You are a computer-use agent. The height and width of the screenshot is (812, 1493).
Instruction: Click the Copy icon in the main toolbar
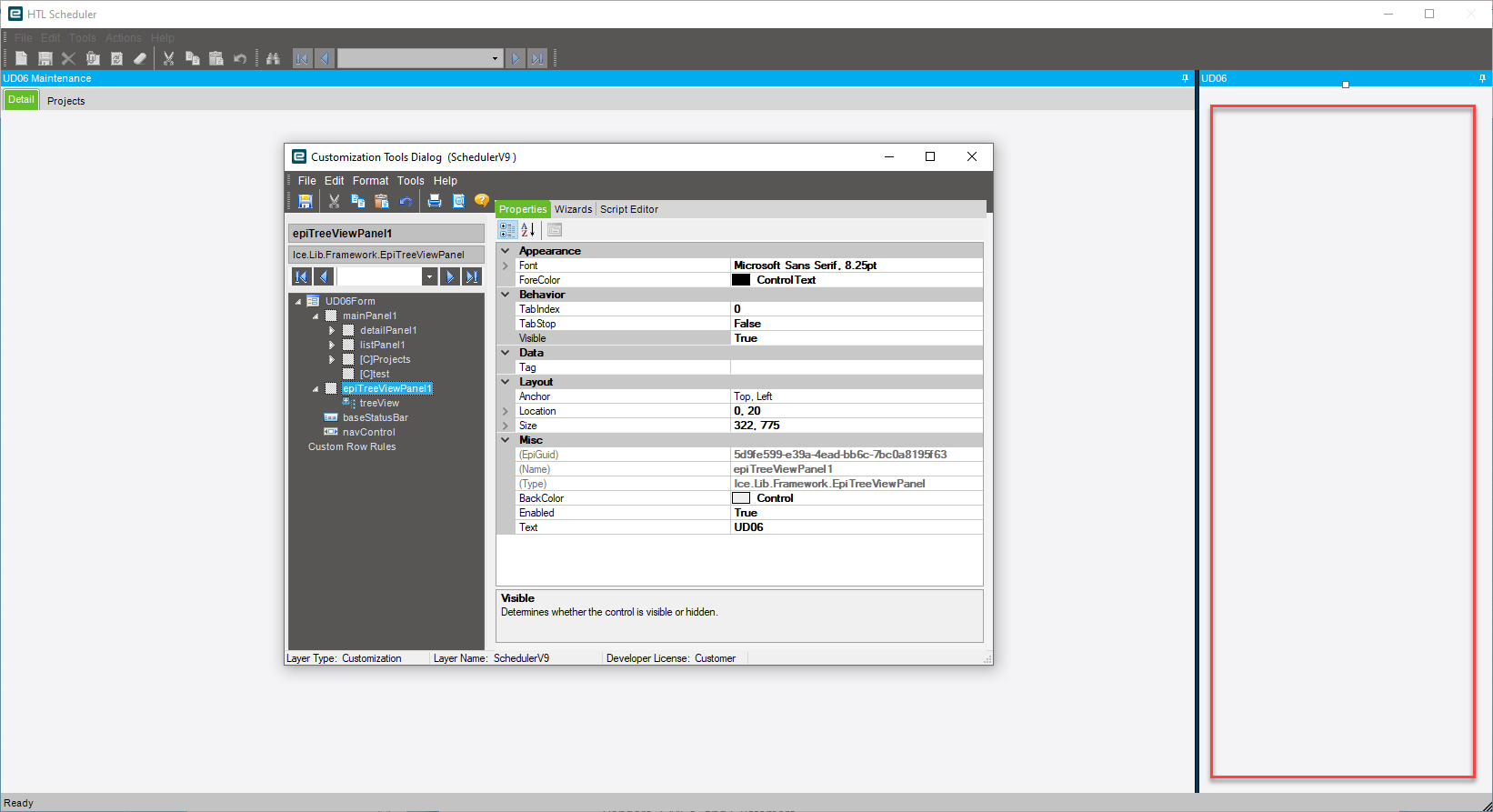tap(192, 58)
